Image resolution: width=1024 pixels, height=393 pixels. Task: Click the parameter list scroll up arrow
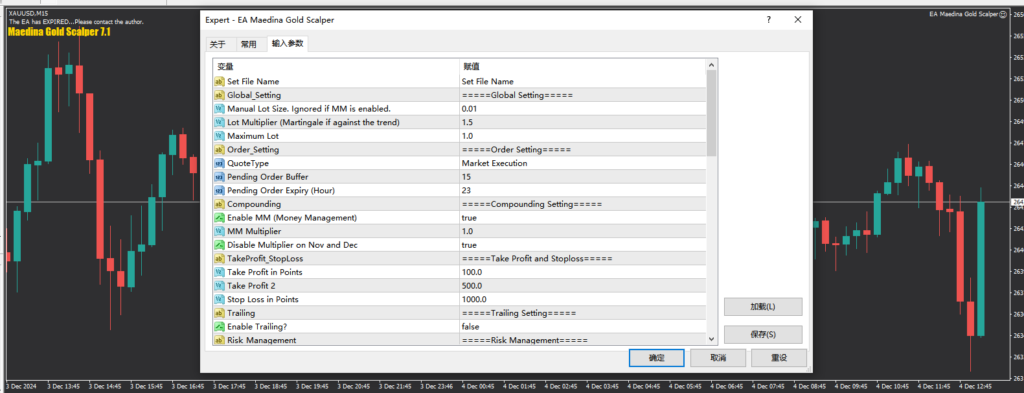(x=712, y=65)
